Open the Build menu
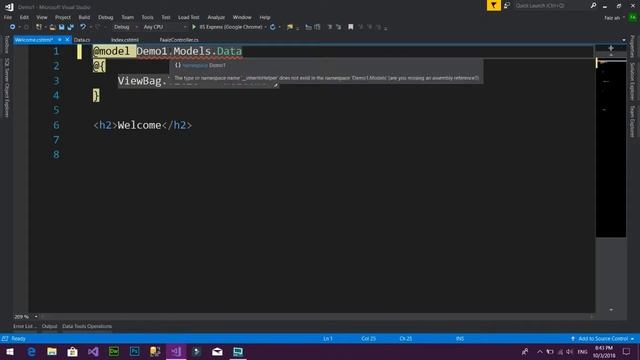The image size is (640, 360). click(84, 17)
